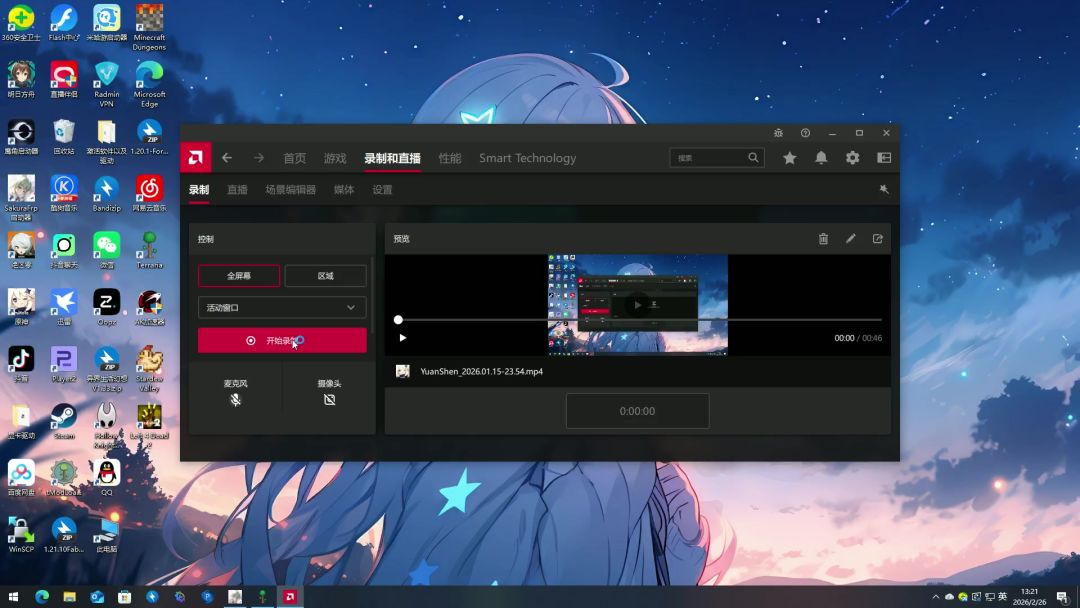Click the preview timeline track
The height and width of the screenshot is (608, 1080).
tap(641, 319)
